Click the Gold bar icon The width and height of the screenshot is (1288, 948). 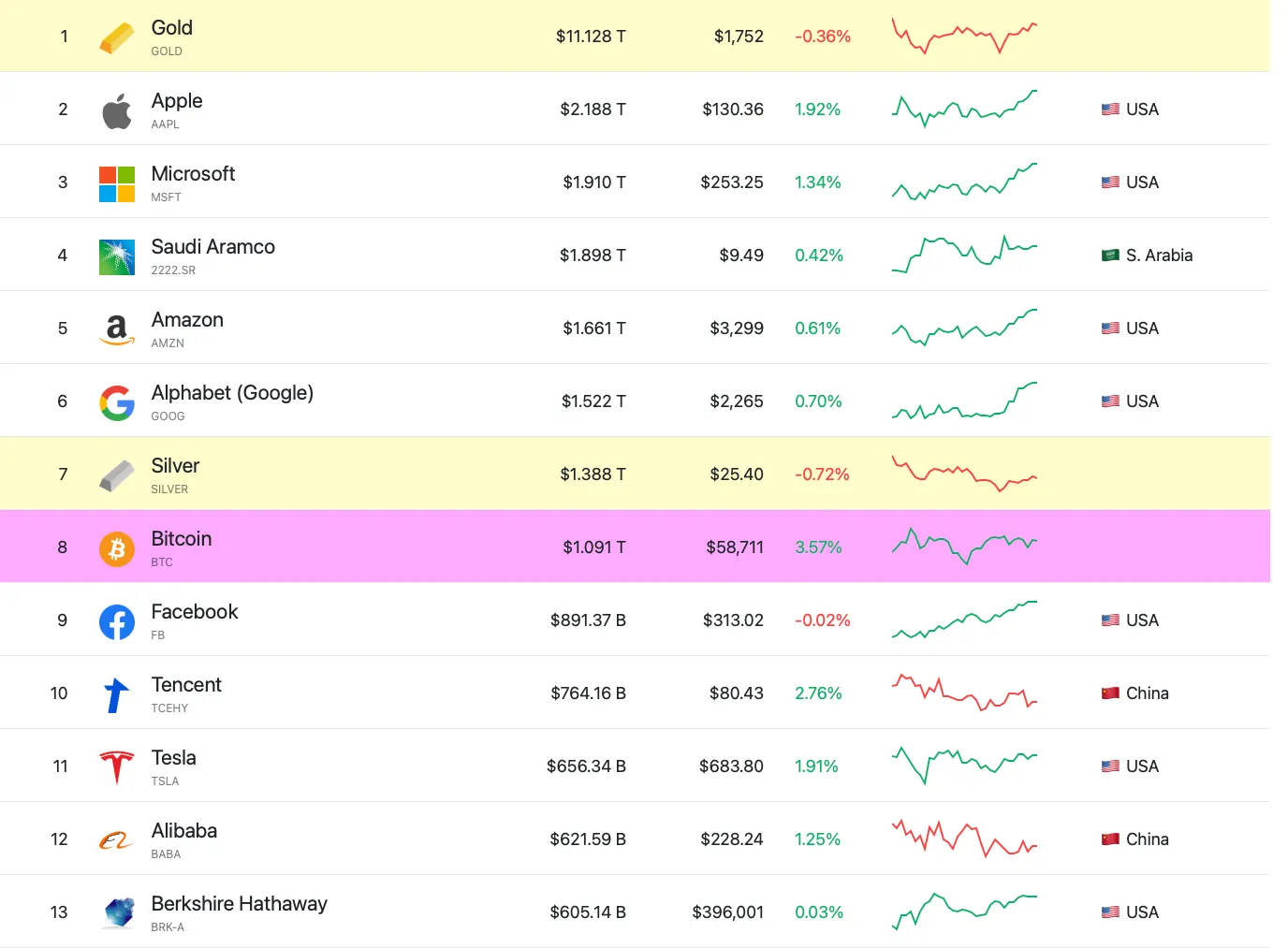tap(117, 37)
